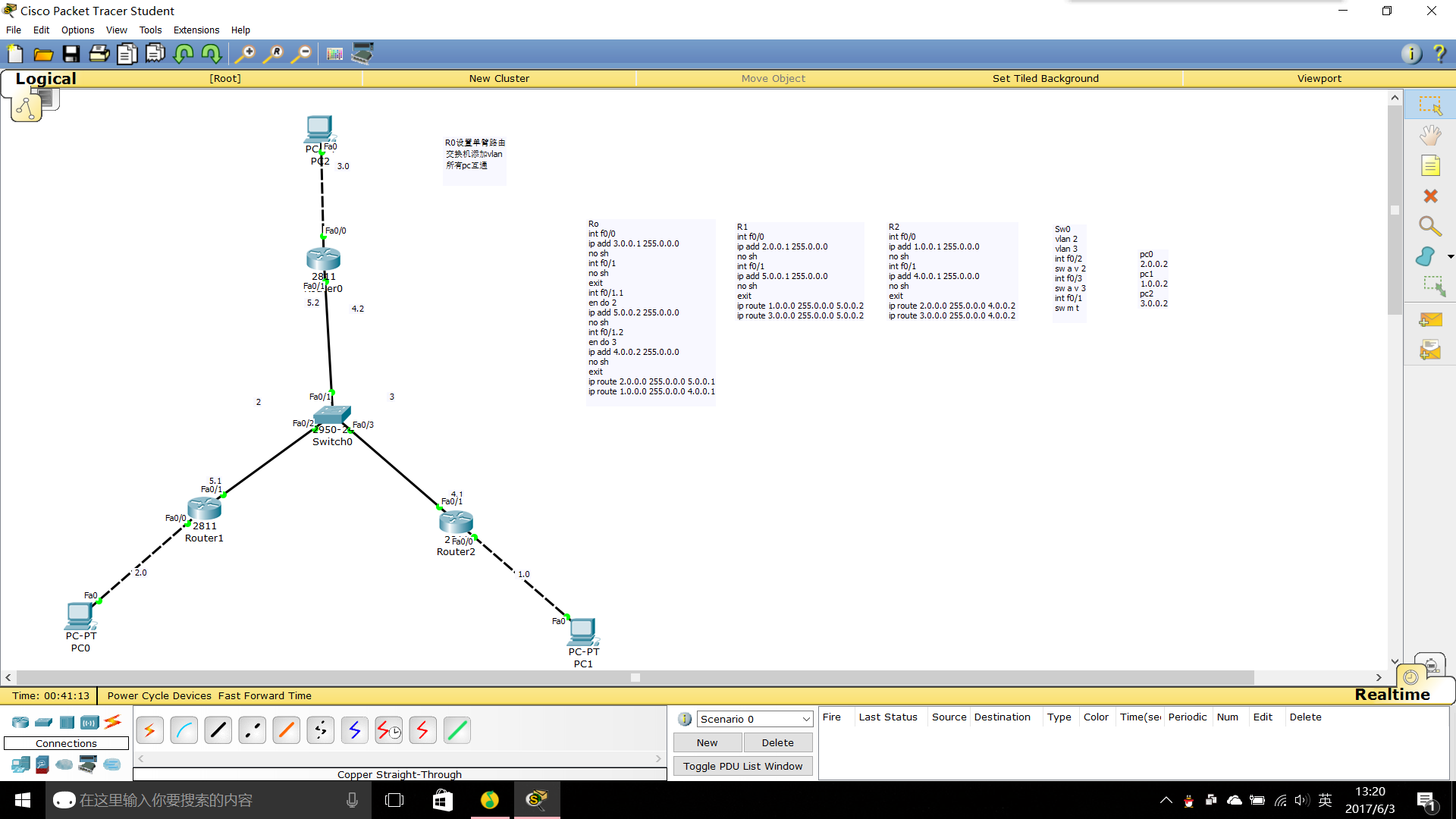
Task: Click the Undo green arrow
Action: [x=184, y=54]
